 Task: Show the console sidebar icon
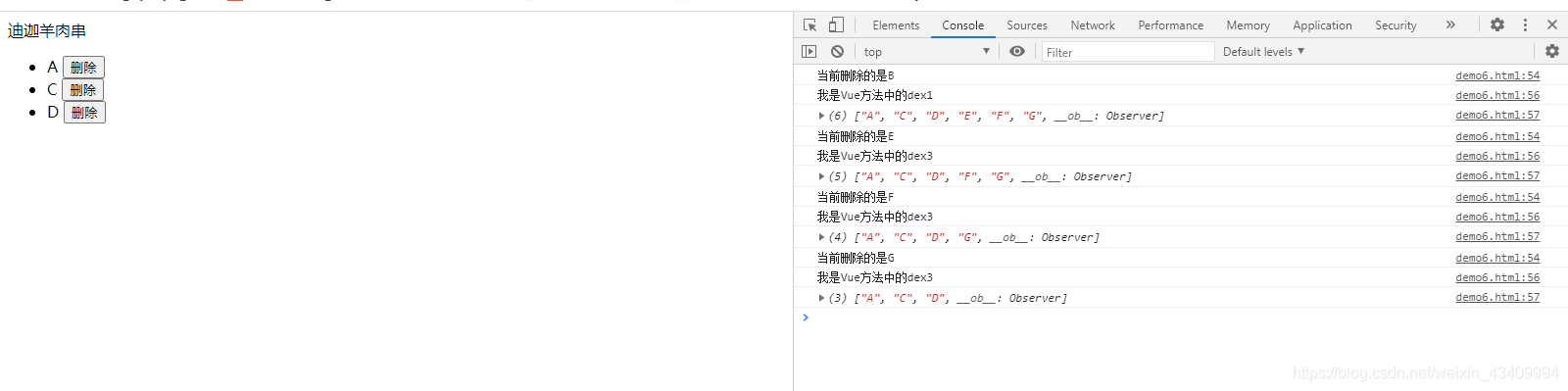click(808, 51)
